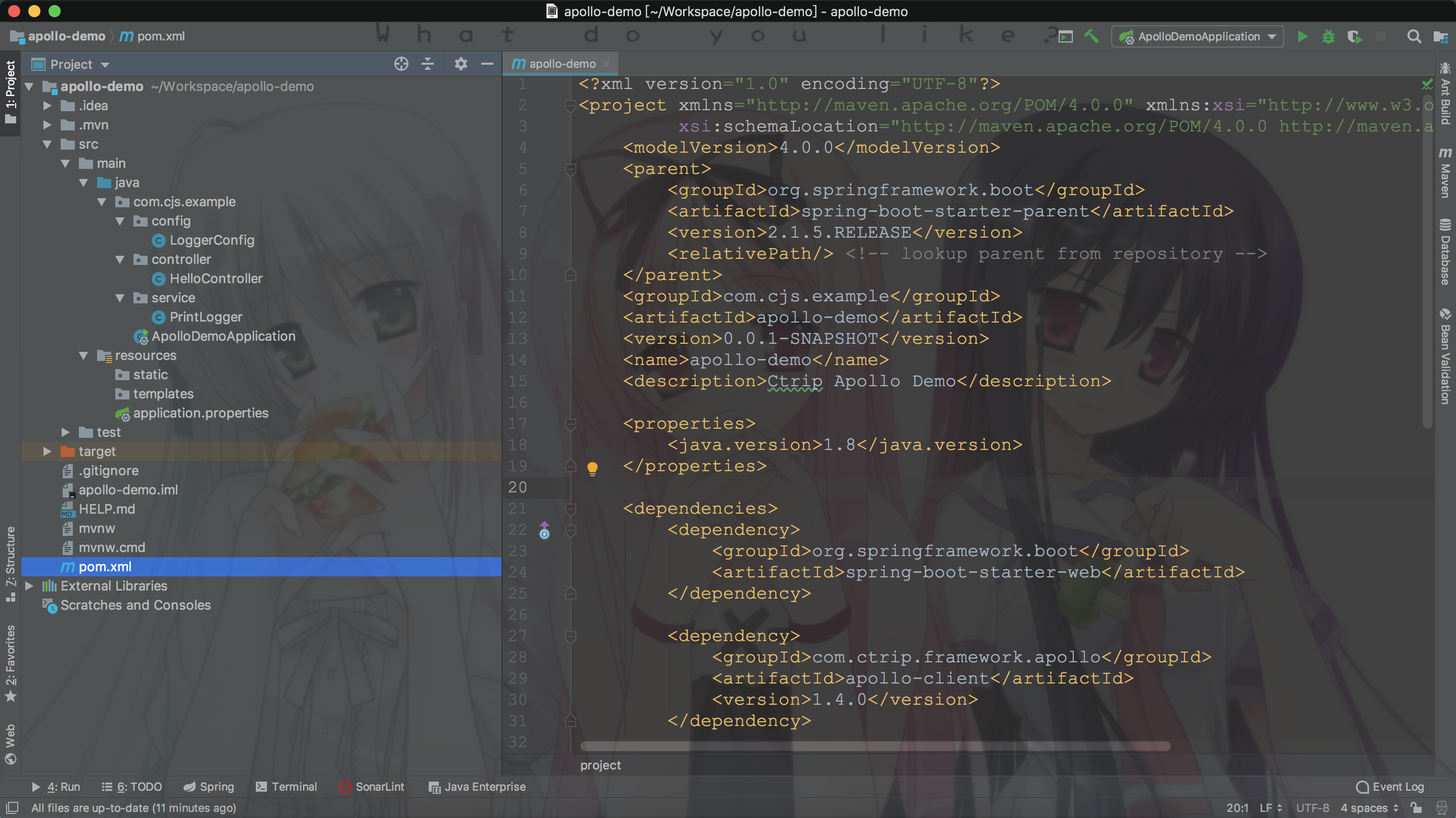Open the PrintLogger class
Image resolution: width=1456 pixels, height=818 pixels.
[206, 317]
